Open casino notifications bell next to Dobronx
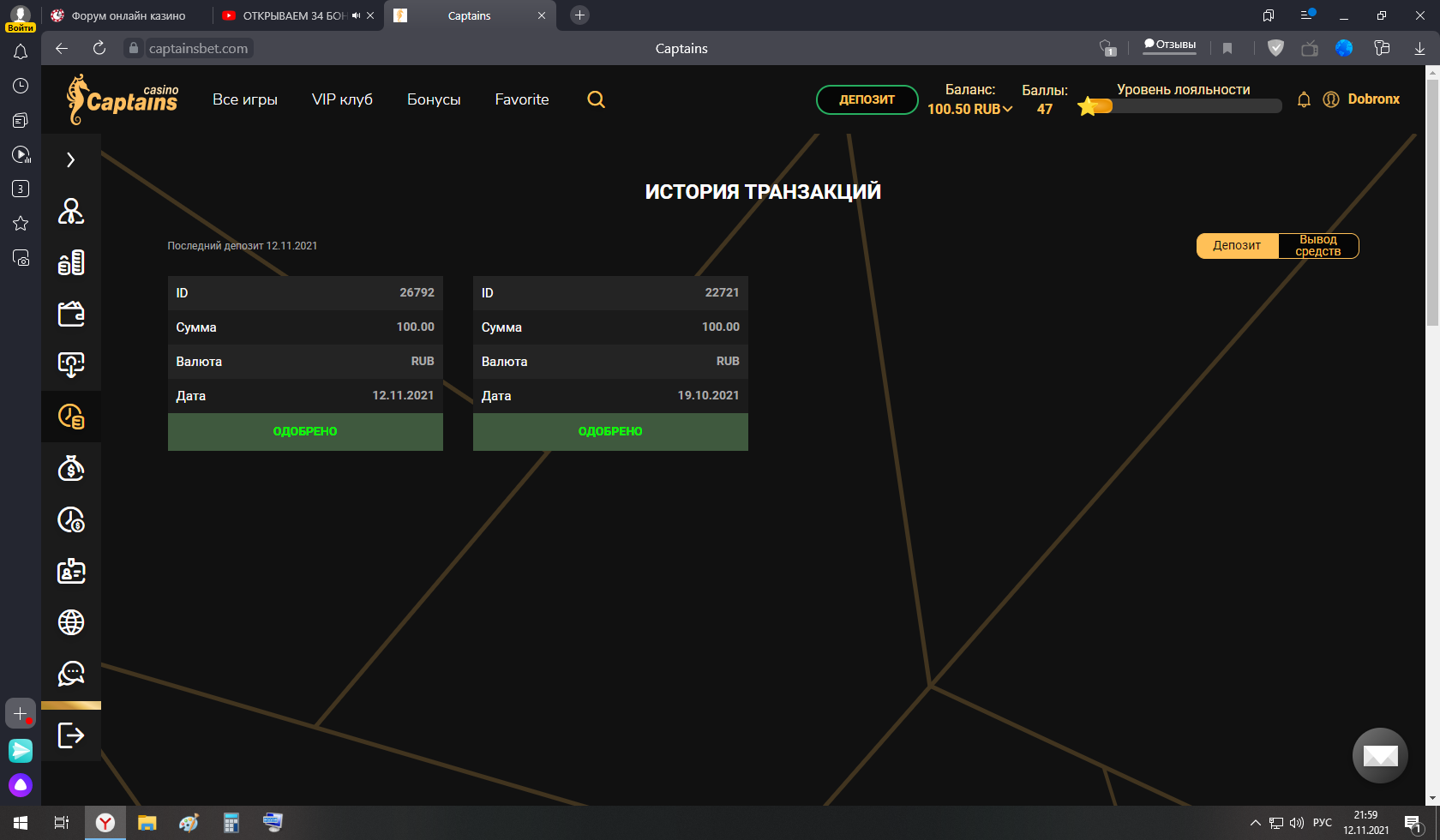This screenshot has height=840, width=1440. (x=1304, y=99)
